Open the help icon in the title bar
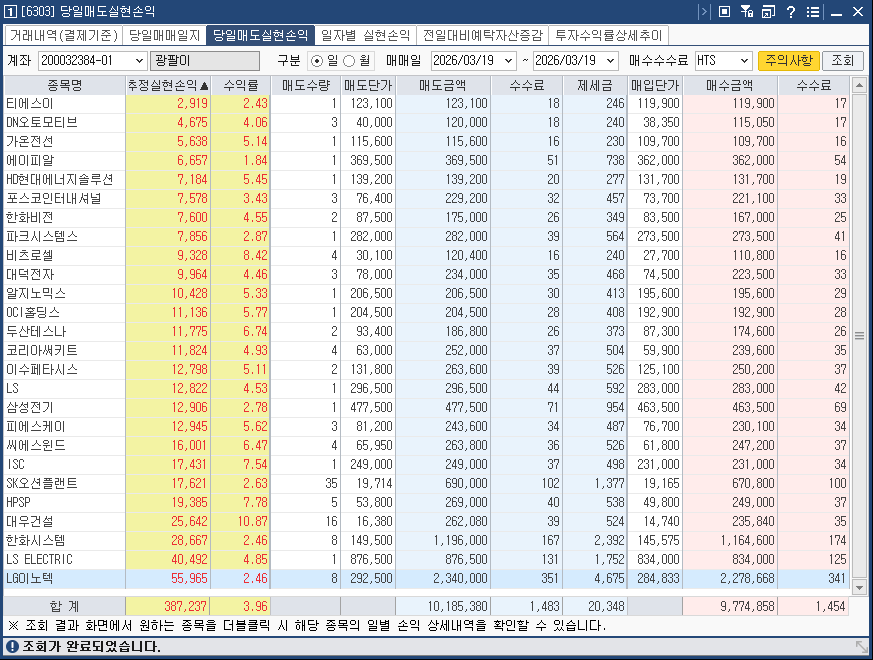Image resolution: width=873 pixels, height=660 pixels. coord(790,11)
